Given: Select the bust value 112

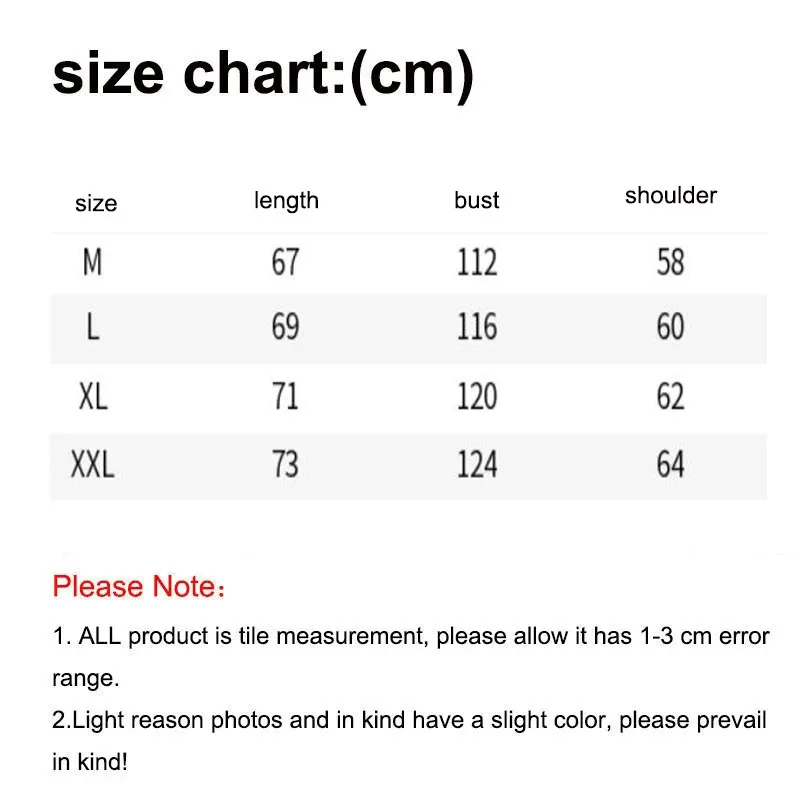Looking at the screenshot, I should point(477,263).
